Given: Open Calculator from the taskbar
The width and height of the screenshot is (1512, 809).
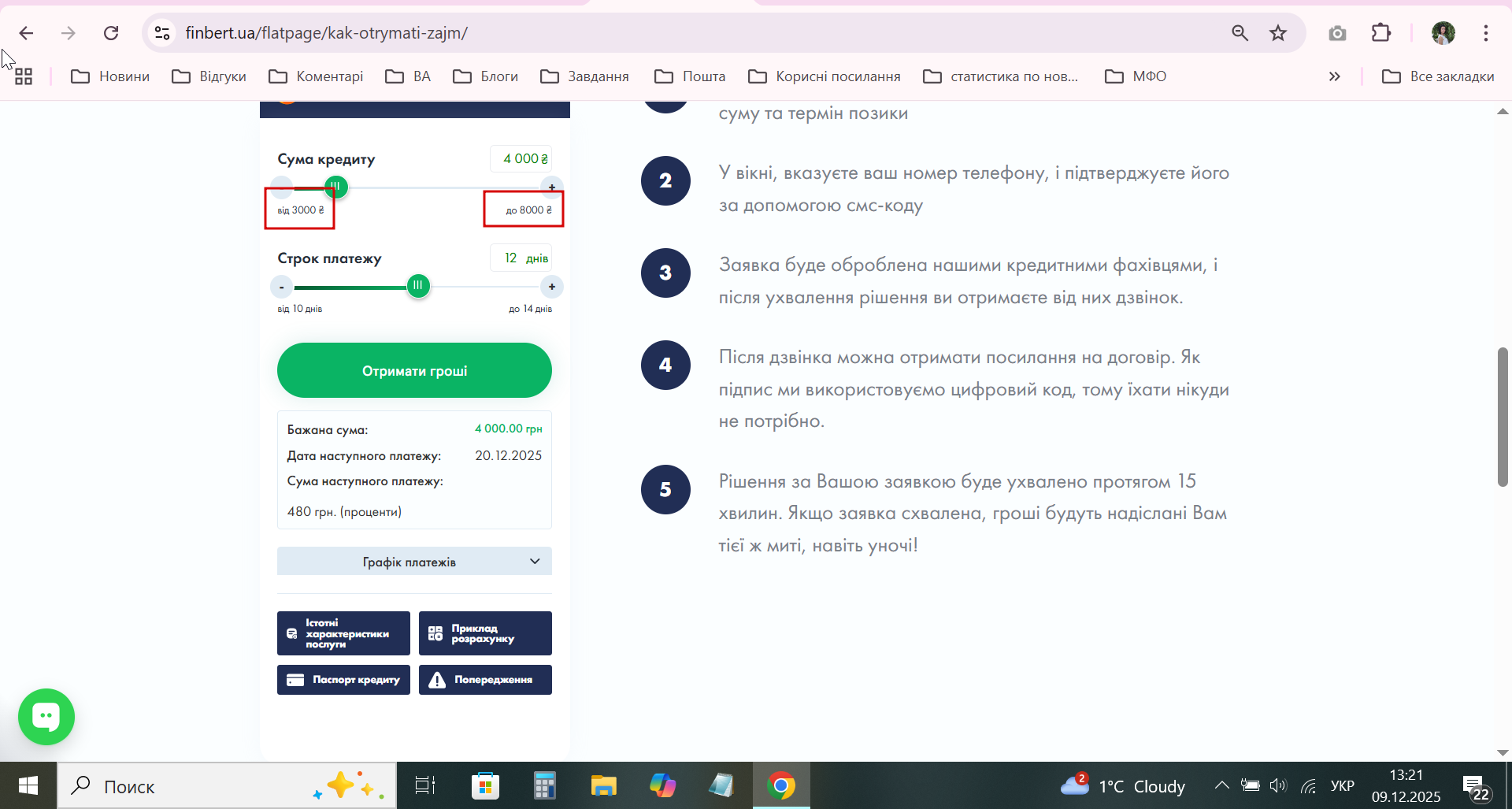Looking at the screenshot, I should click(x=544, y=785).
